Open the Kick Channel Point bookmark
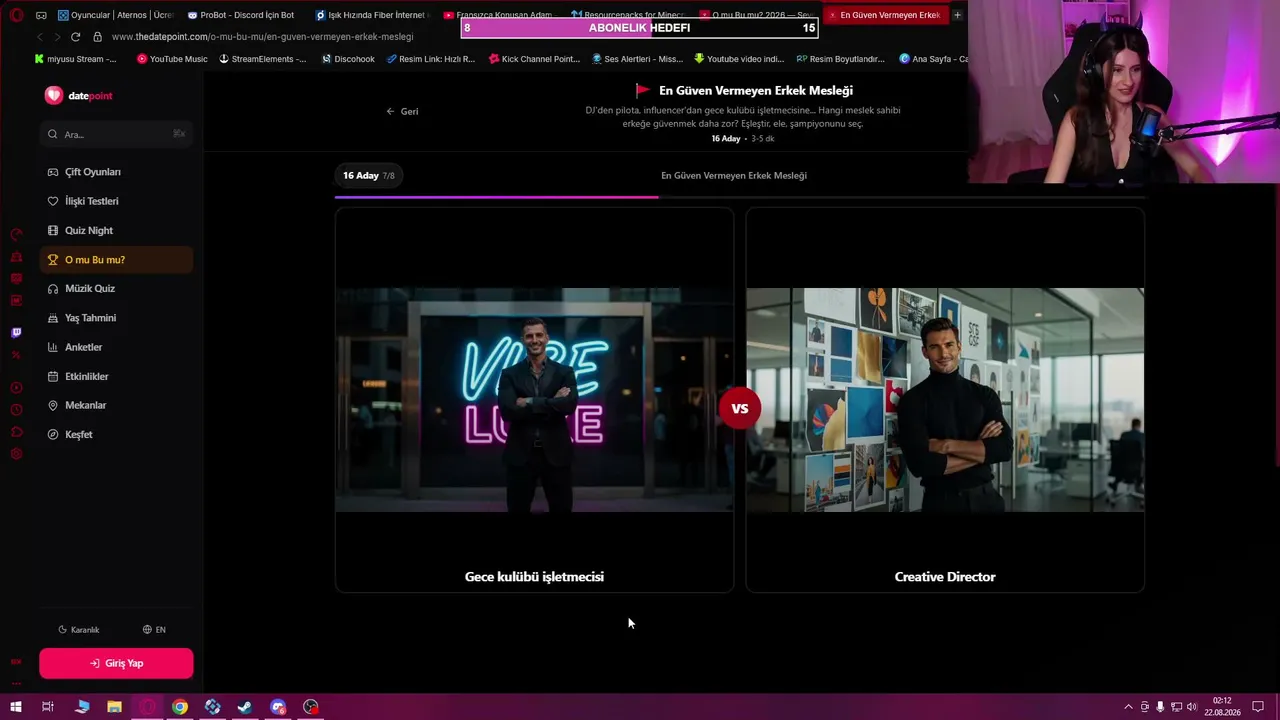1280x720 pixels. coord(534,59)
